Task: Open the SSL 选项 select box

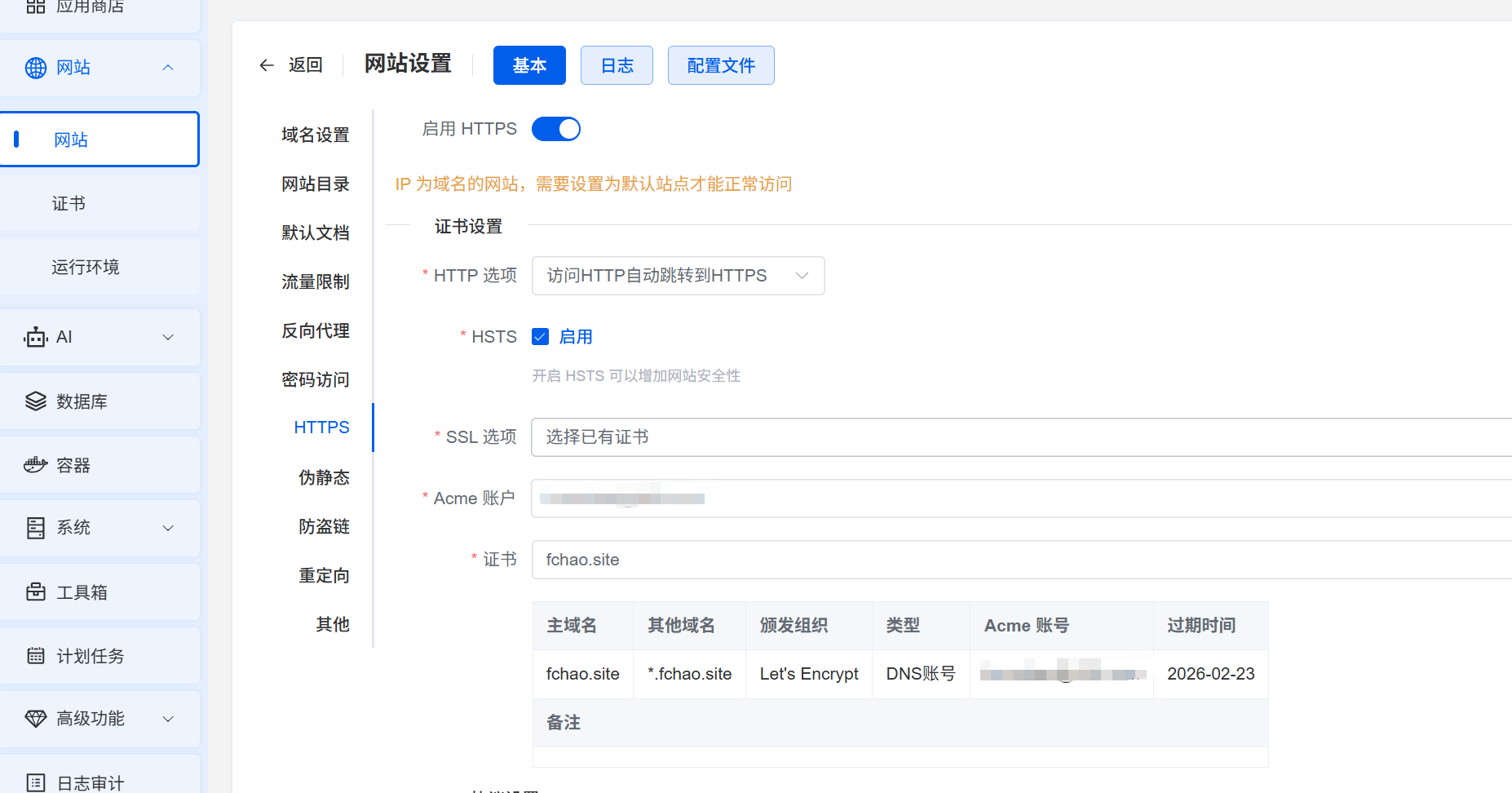Action: pyautogui.click(x=1019, y=437)
